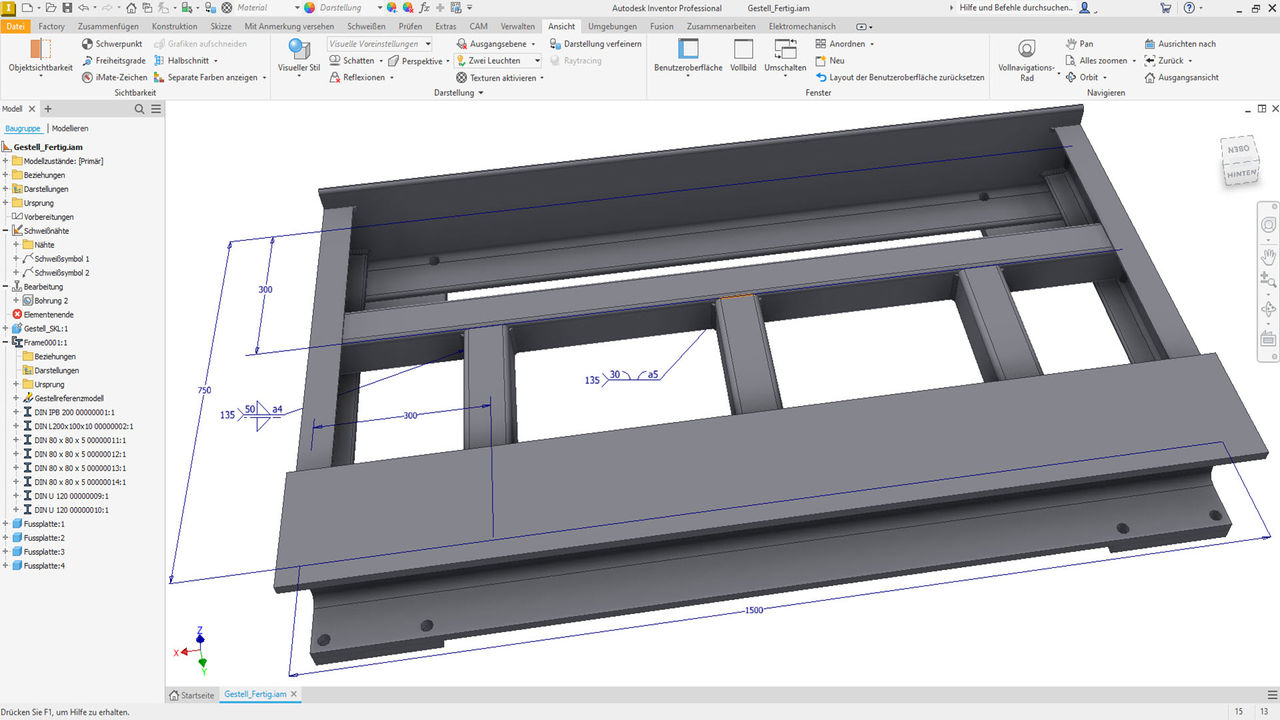The height and width of the screenshot is (720, 1280).
Task: Click the Undo arrow icon
Action: click(82, 7)
